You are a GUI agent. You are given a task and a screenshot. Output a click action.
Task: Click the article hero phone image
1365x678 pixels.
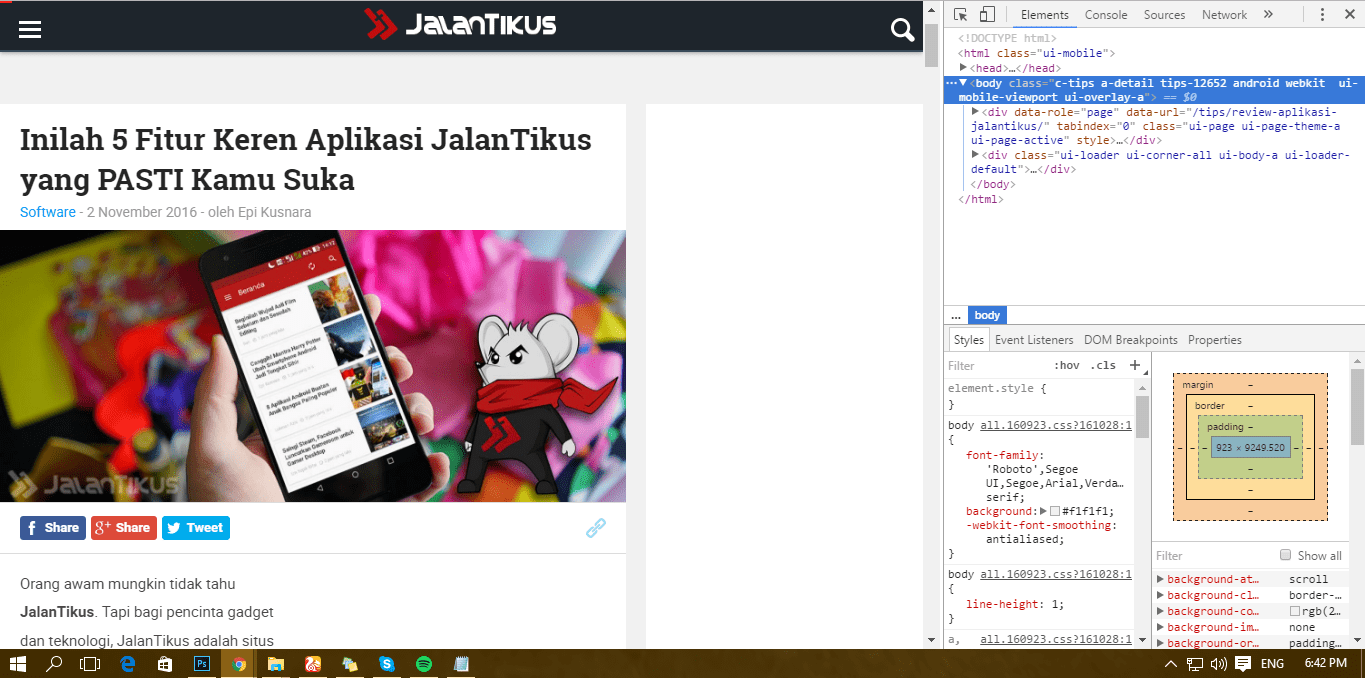coord(313,366)
